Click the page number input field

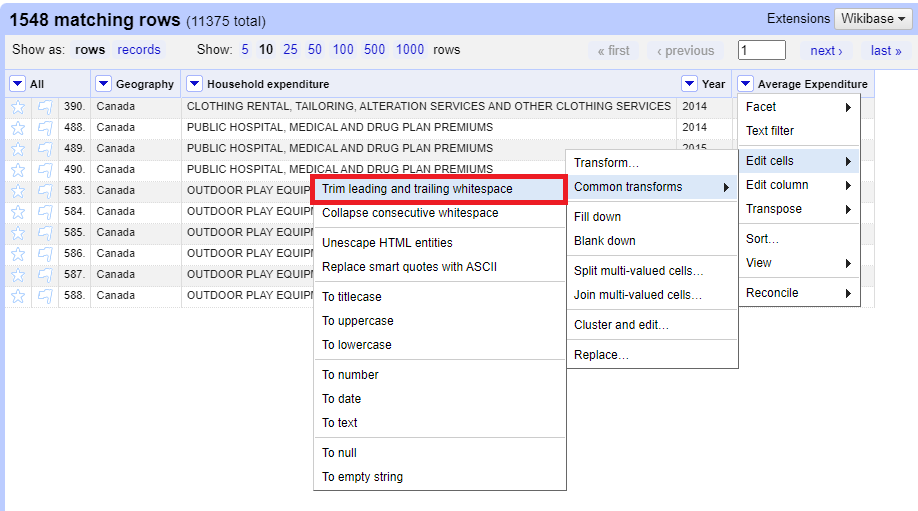pyautogui.click(x=761, y=51)
